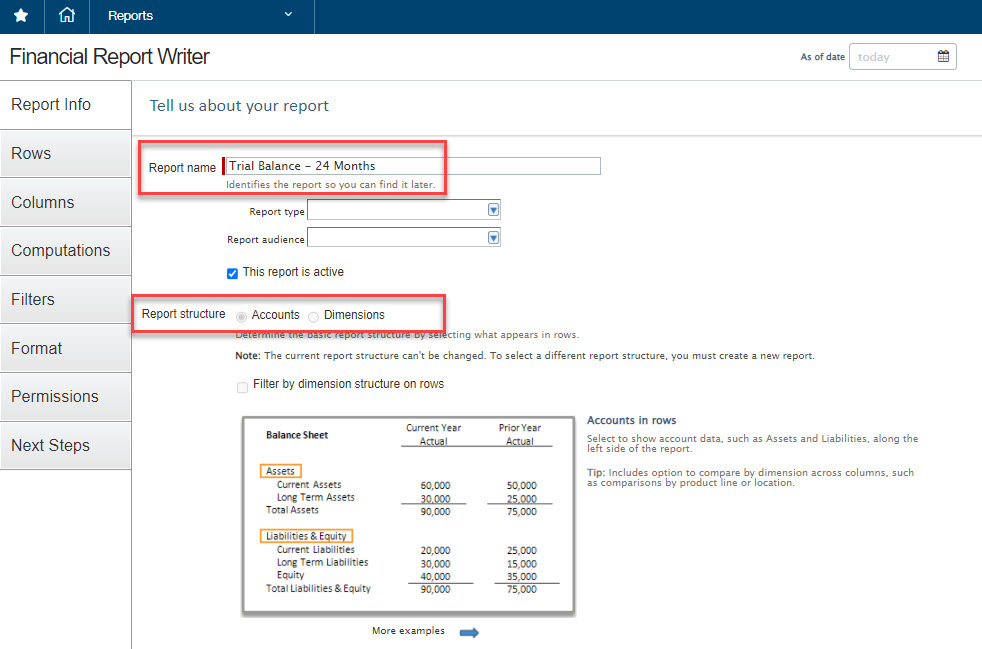Screen dimensions: 982x649
Task: Go to the home icon
Action: (67, 16)
